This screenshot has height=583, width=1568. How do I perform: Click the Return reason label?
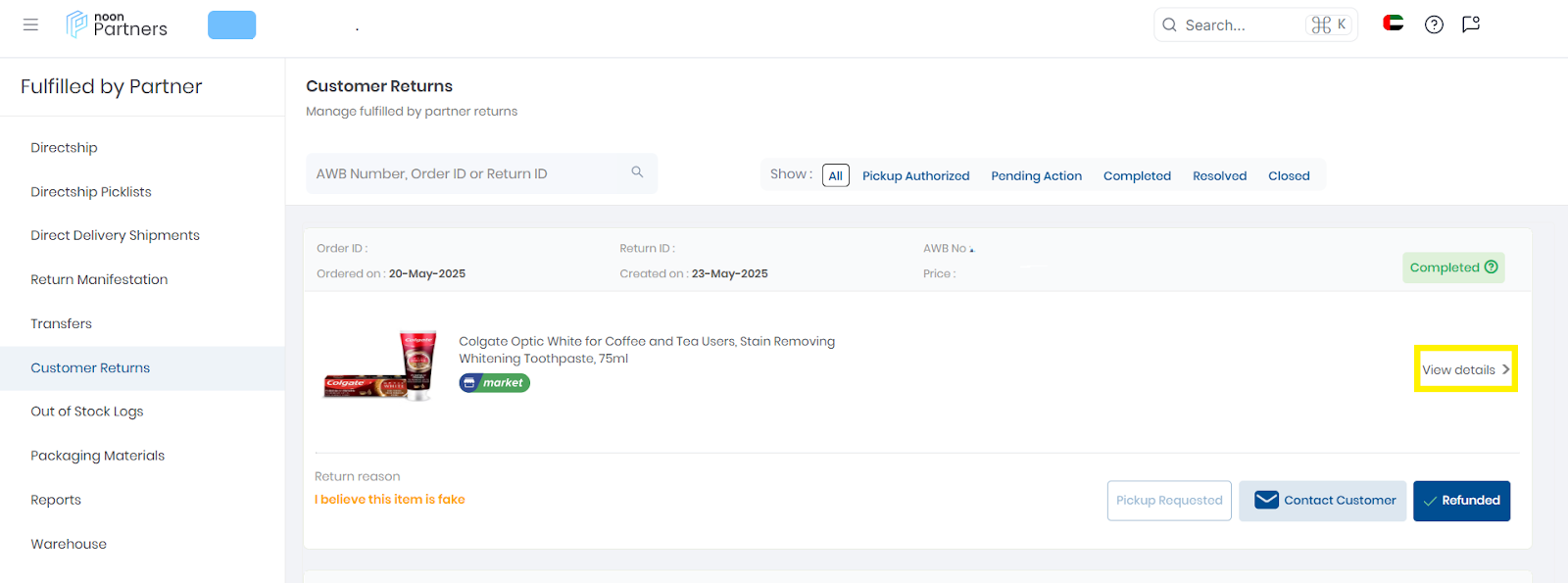coord(358,477)
